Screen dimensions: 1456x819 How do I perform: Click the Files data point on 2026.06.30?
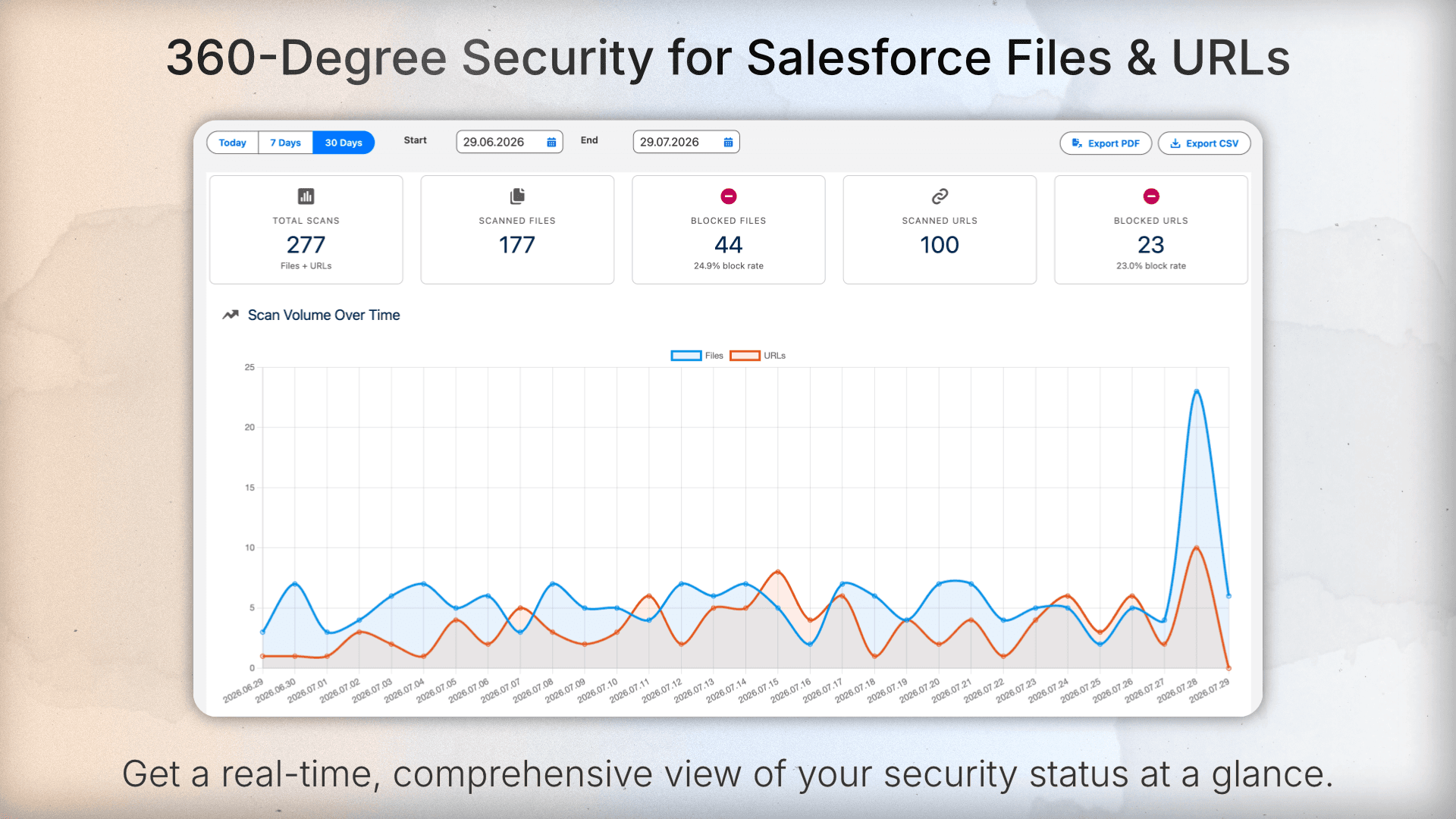(x=295, y=584)
